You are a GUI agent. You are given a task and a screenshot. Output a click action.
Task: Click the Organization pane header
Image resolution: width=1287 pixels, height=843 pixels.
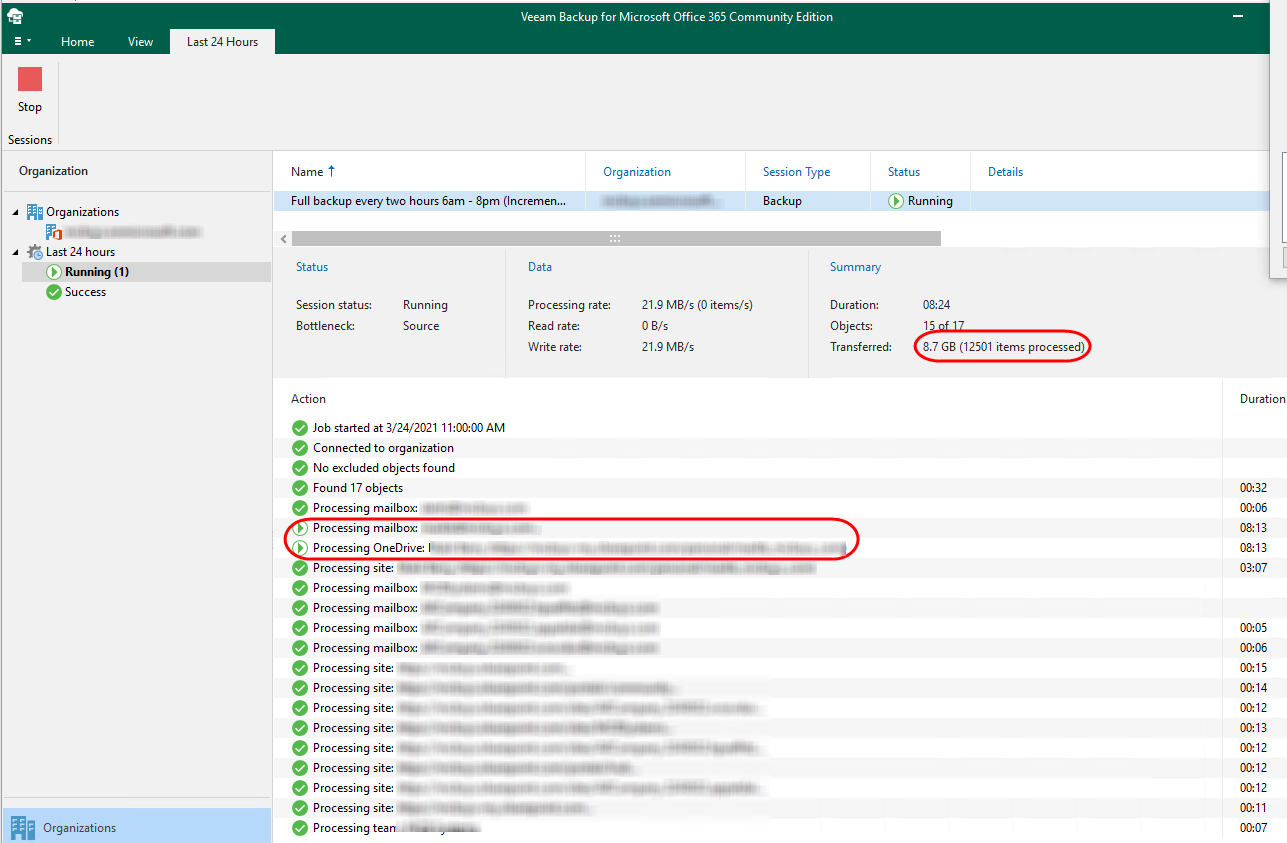coord(54,171)
